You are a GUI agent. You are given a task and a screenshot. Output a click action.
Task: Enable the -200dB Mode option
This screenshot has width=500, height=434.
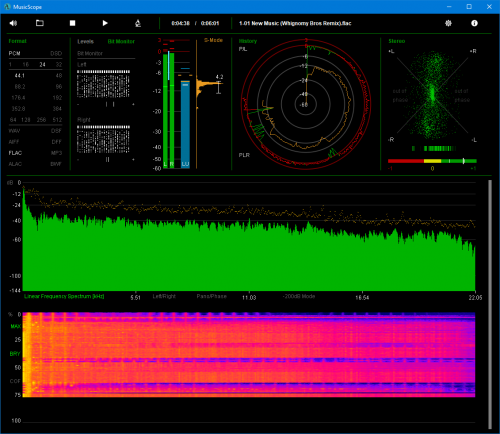click(299, 296)
